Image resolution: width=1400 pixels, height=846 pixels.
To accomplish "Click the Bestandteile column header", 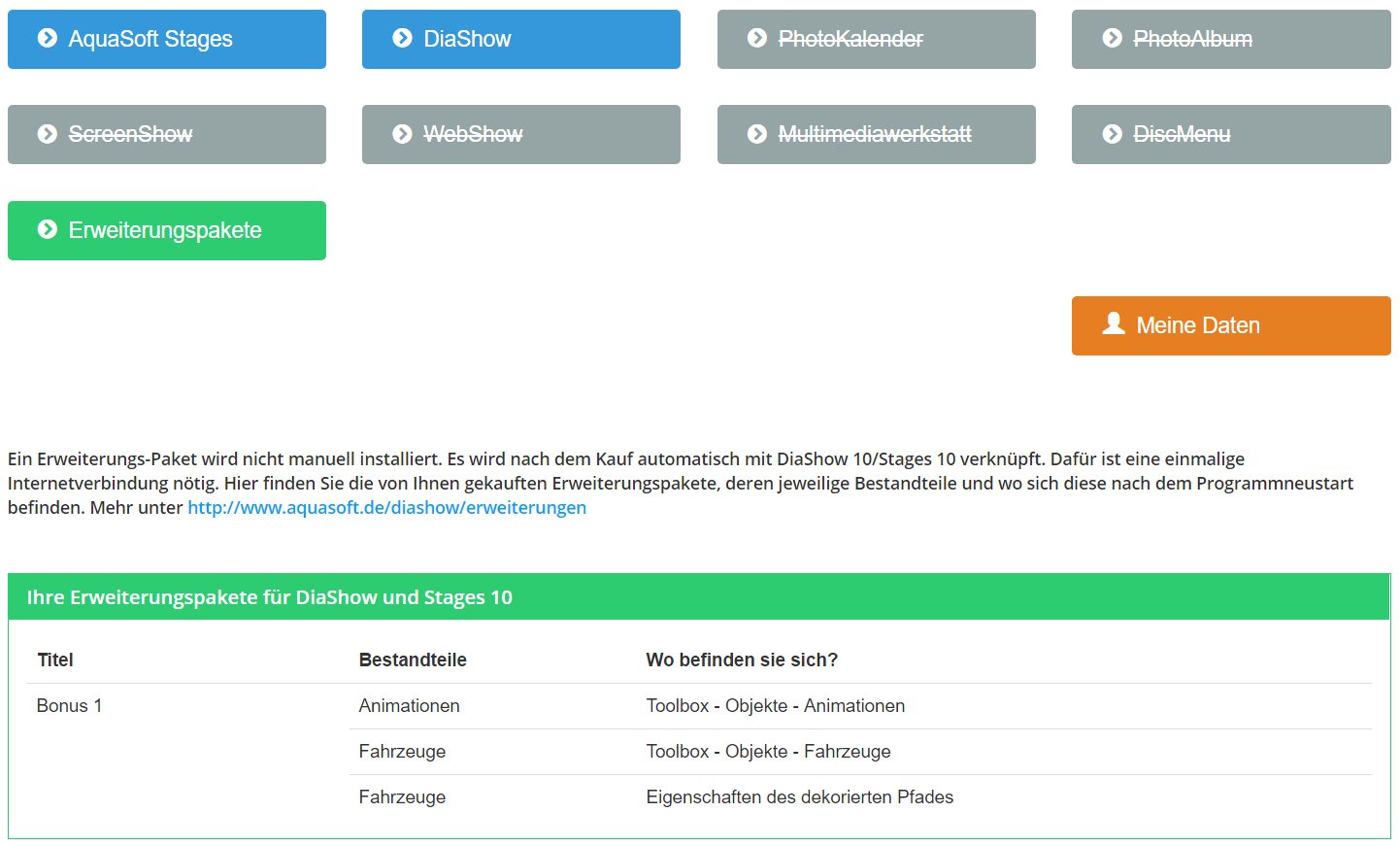I will [x=413, y=660].
